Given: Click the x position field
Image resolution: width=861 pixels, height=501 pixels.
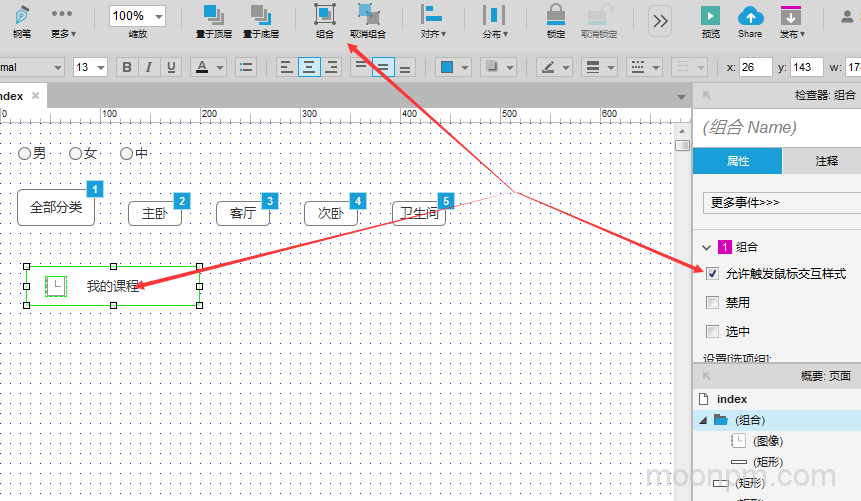Looking at the screenshot, I should click(x=756, y=67).
